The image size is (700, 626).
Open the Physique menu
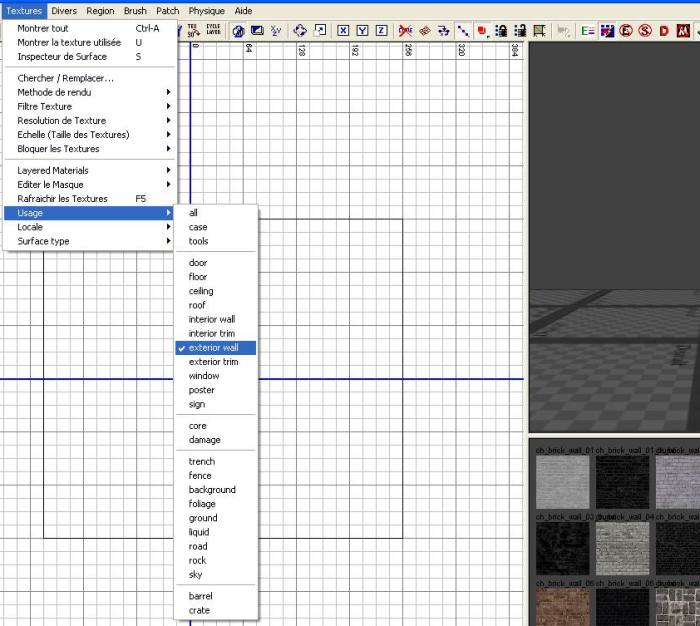pyautogui.click(x=207, y=11)
